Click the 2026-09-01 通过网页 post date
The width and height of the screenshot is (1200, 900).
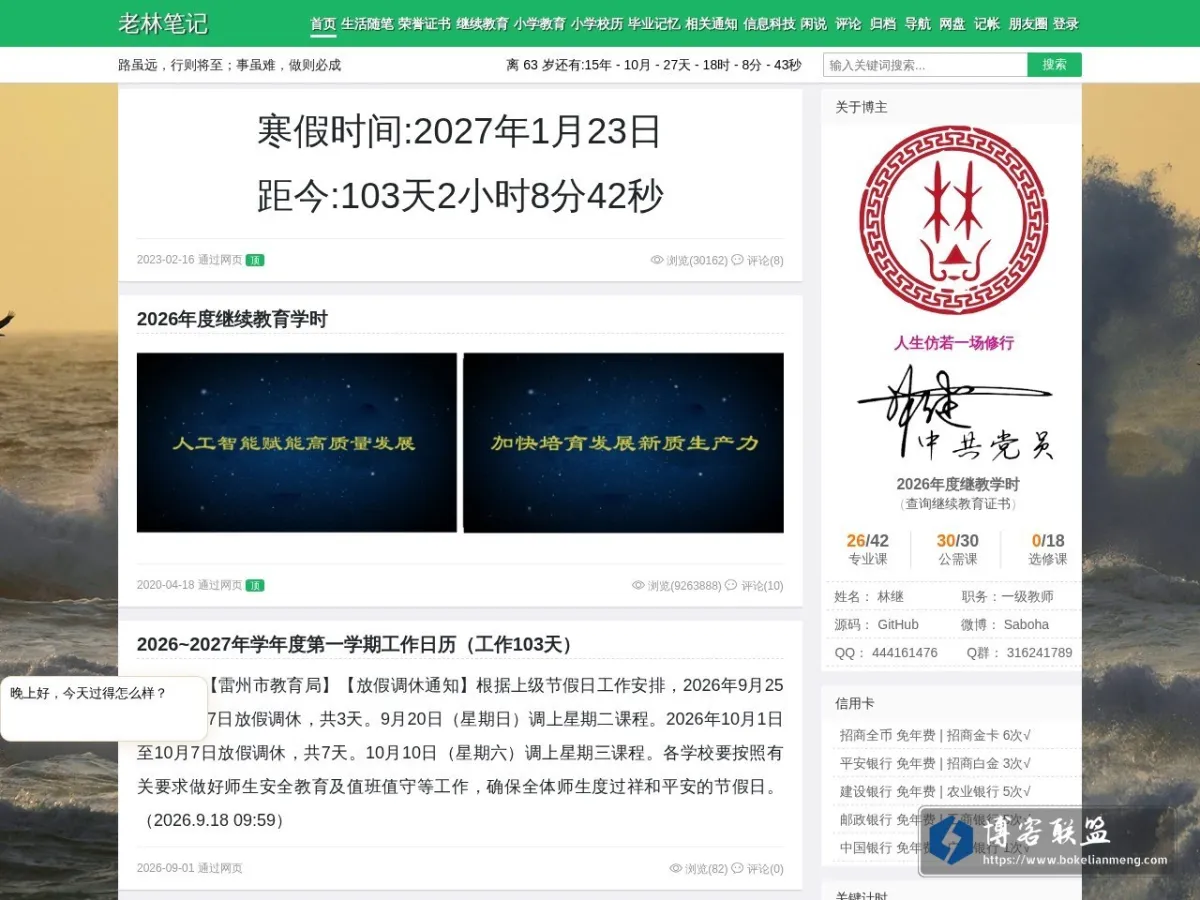[x=189, y=869]
